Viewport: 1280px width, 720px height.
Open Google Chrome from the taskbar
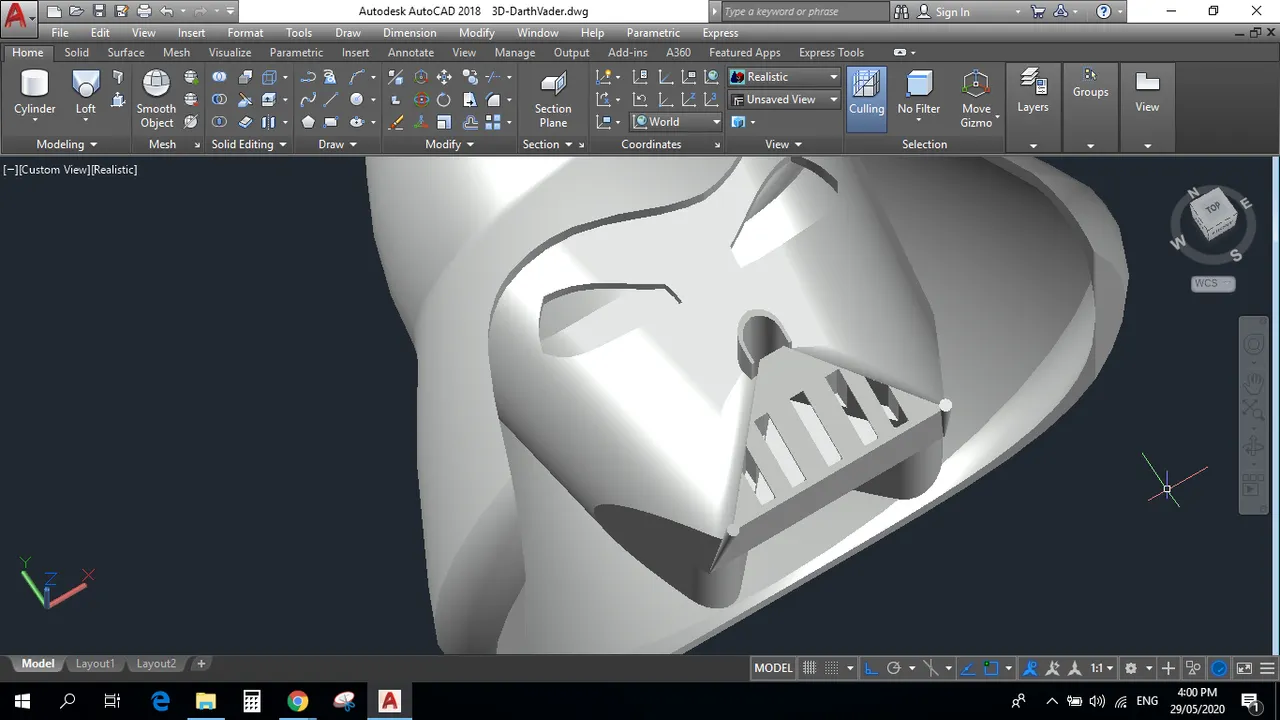(297, 701)
